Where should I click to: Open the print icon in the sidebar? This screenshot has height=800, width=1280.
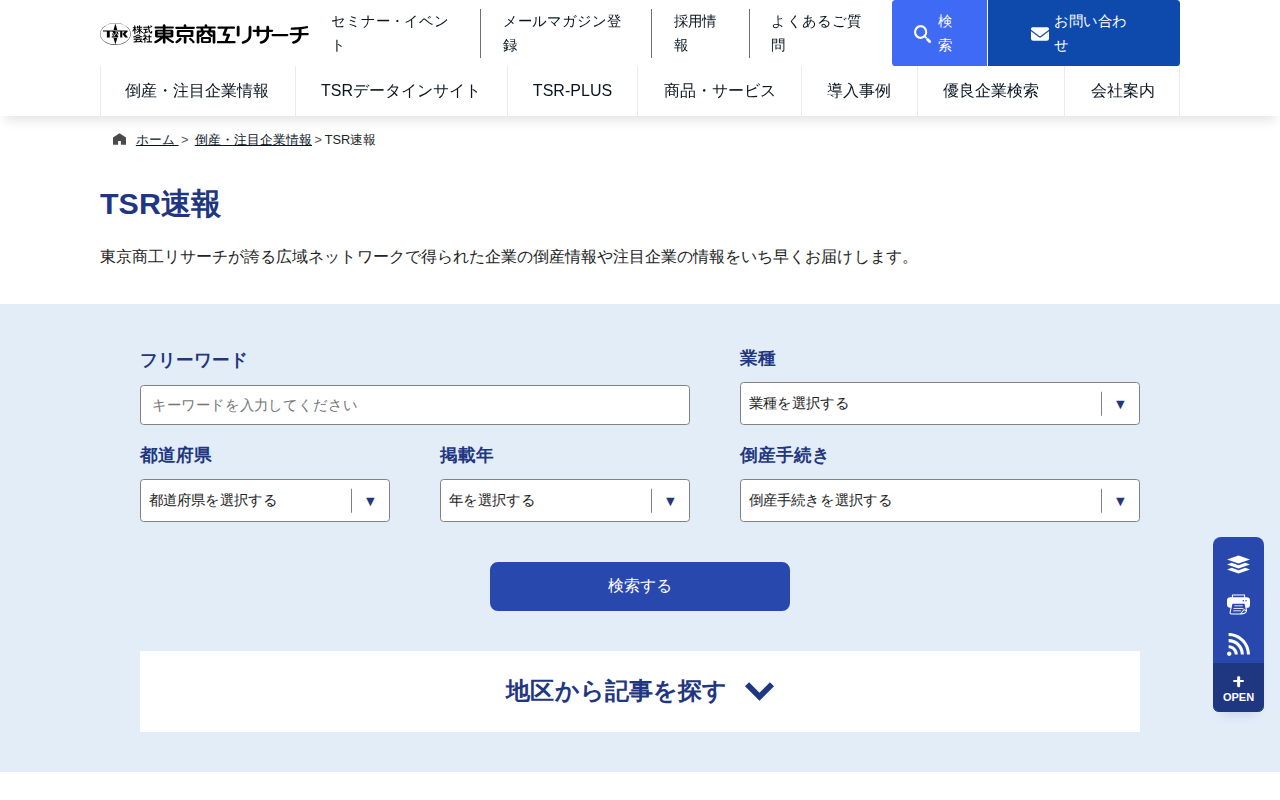coord(1238,604)
